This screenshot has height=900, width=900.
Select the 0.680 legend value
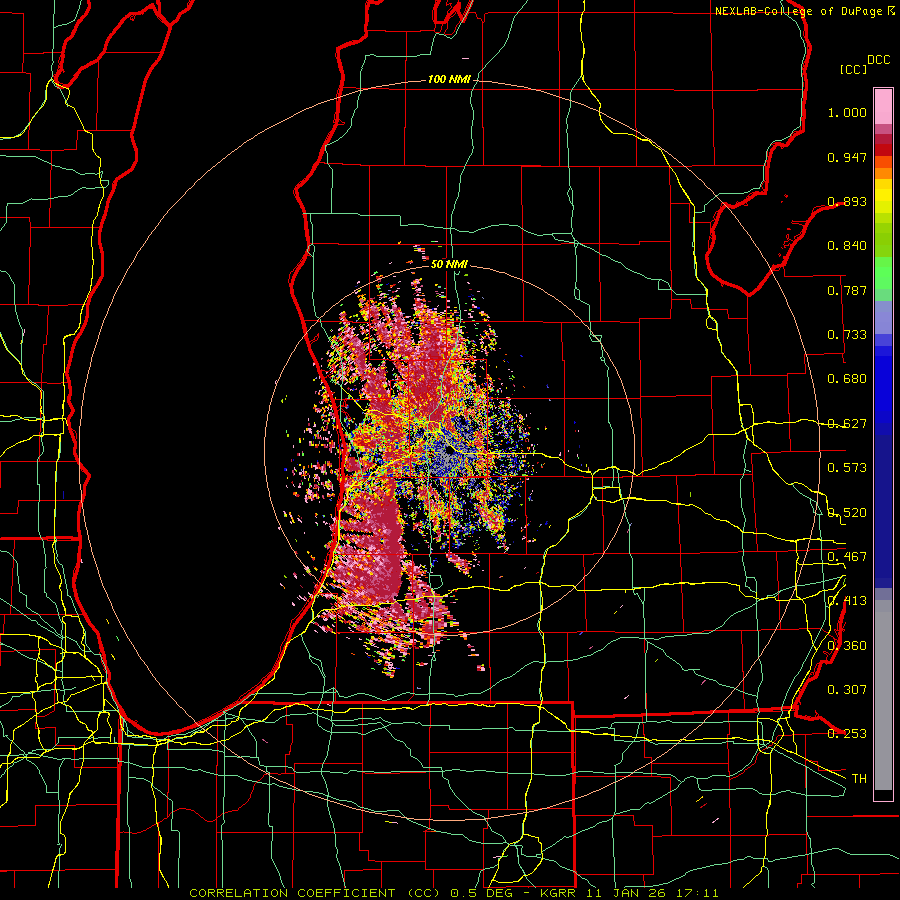coord(847,379)
